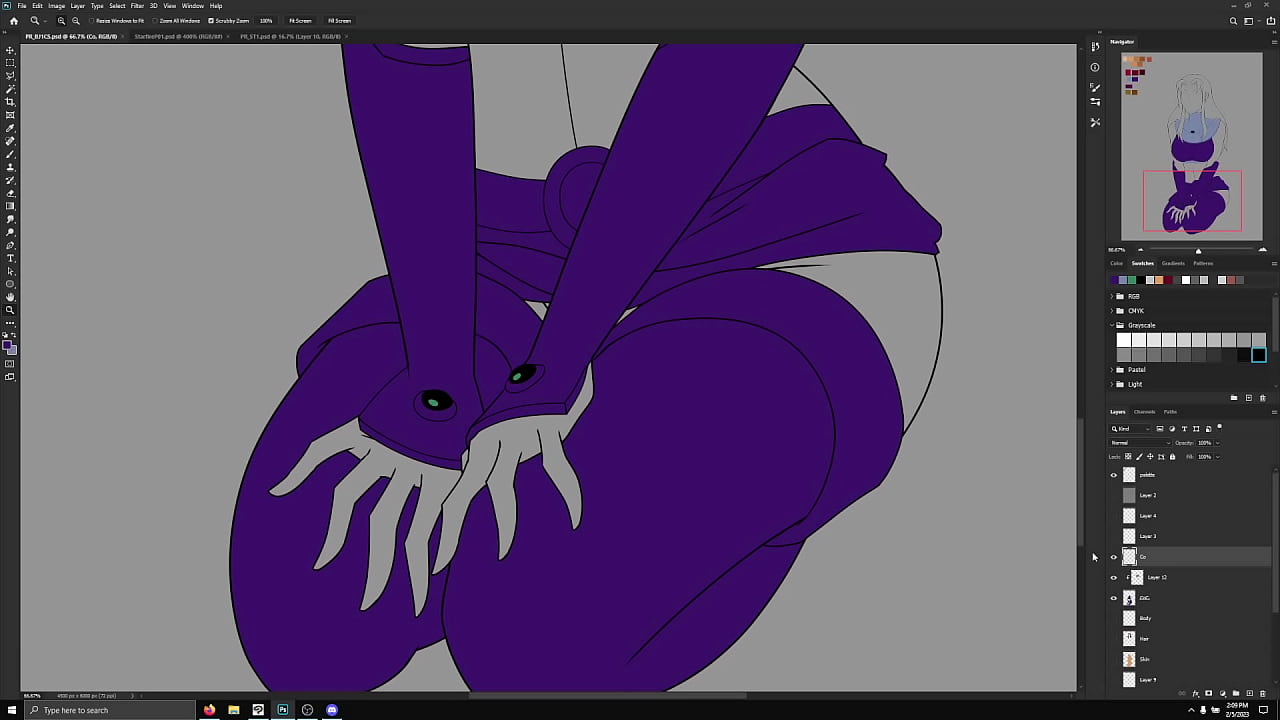This screenshot has height=720, width=1280.
Task: Expand the RGB swatch group
Action: 1112,297
